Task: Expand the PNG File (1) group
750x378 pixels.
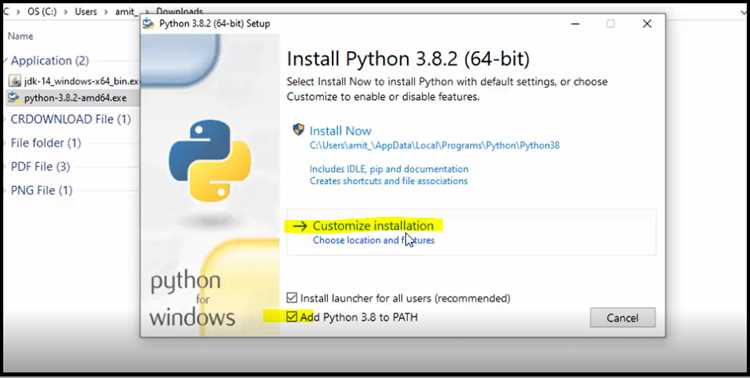Action: tap(6, 190)
